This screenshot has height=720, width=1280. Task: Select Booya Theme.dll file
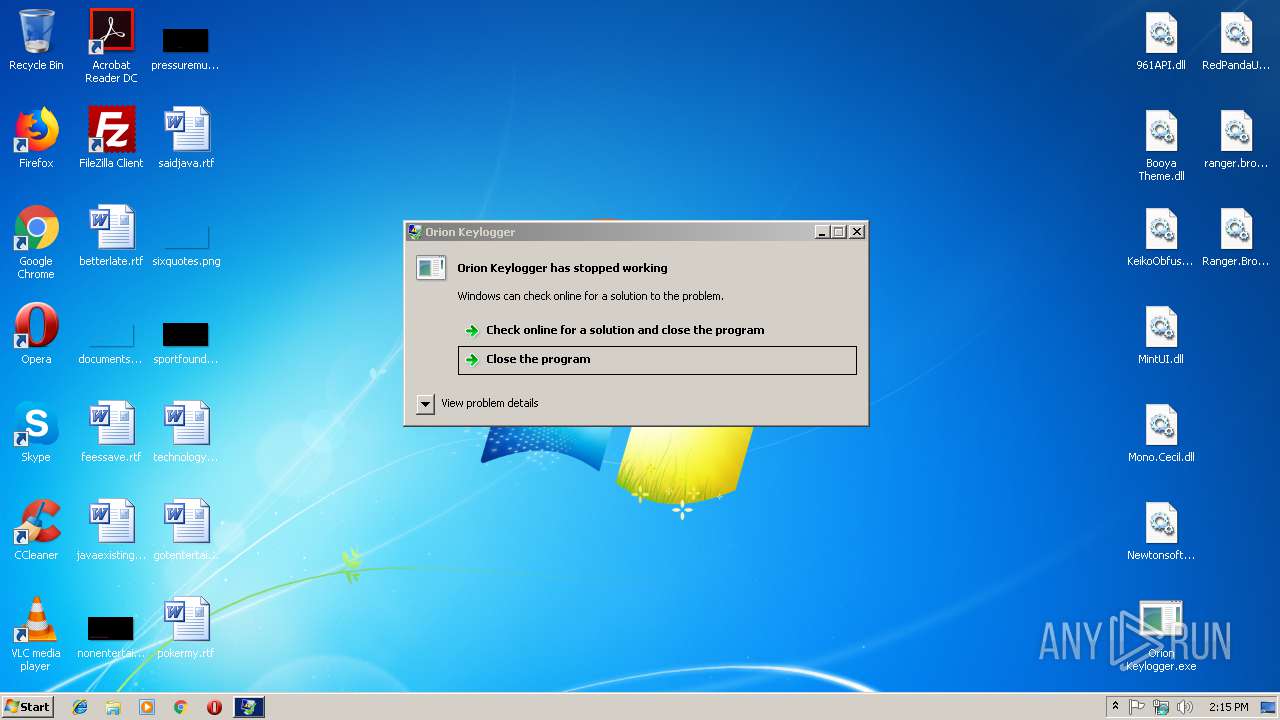(x=1161, y=144)
